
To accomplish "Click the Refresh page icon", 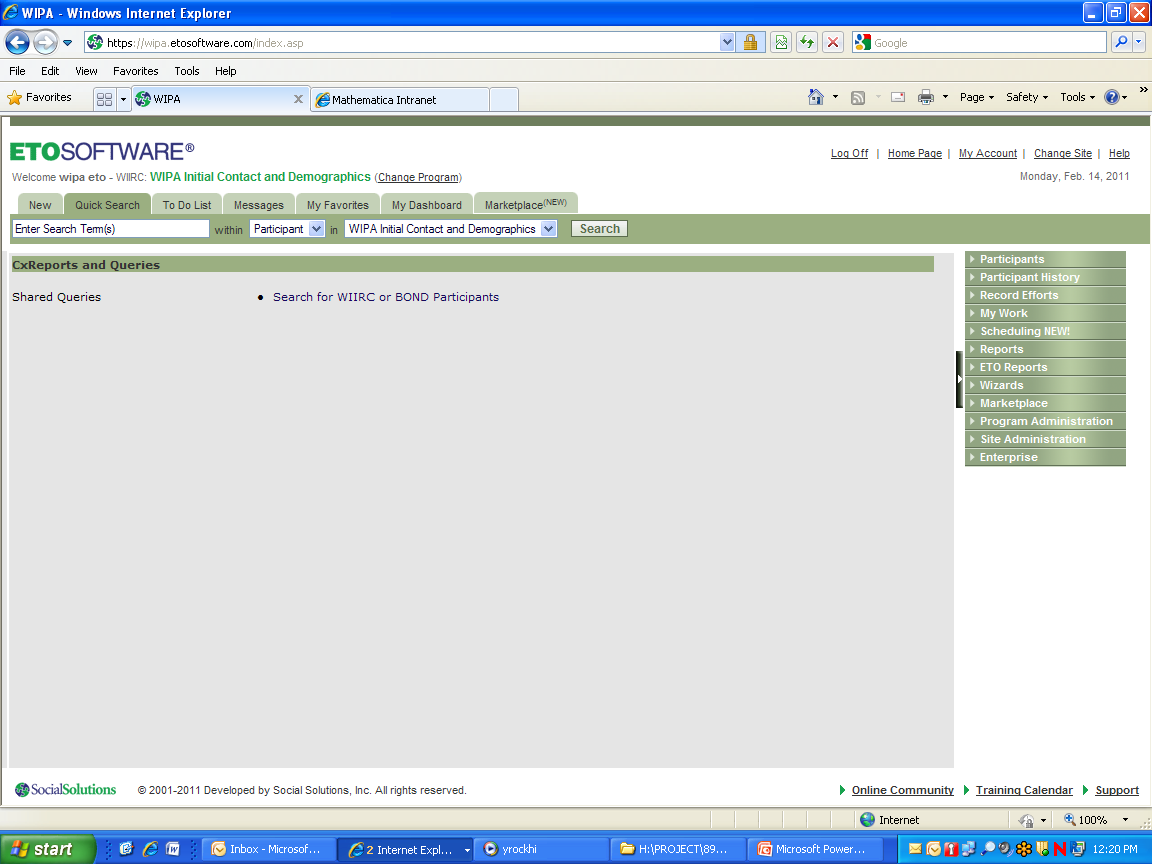I will (x=807, y=43).
